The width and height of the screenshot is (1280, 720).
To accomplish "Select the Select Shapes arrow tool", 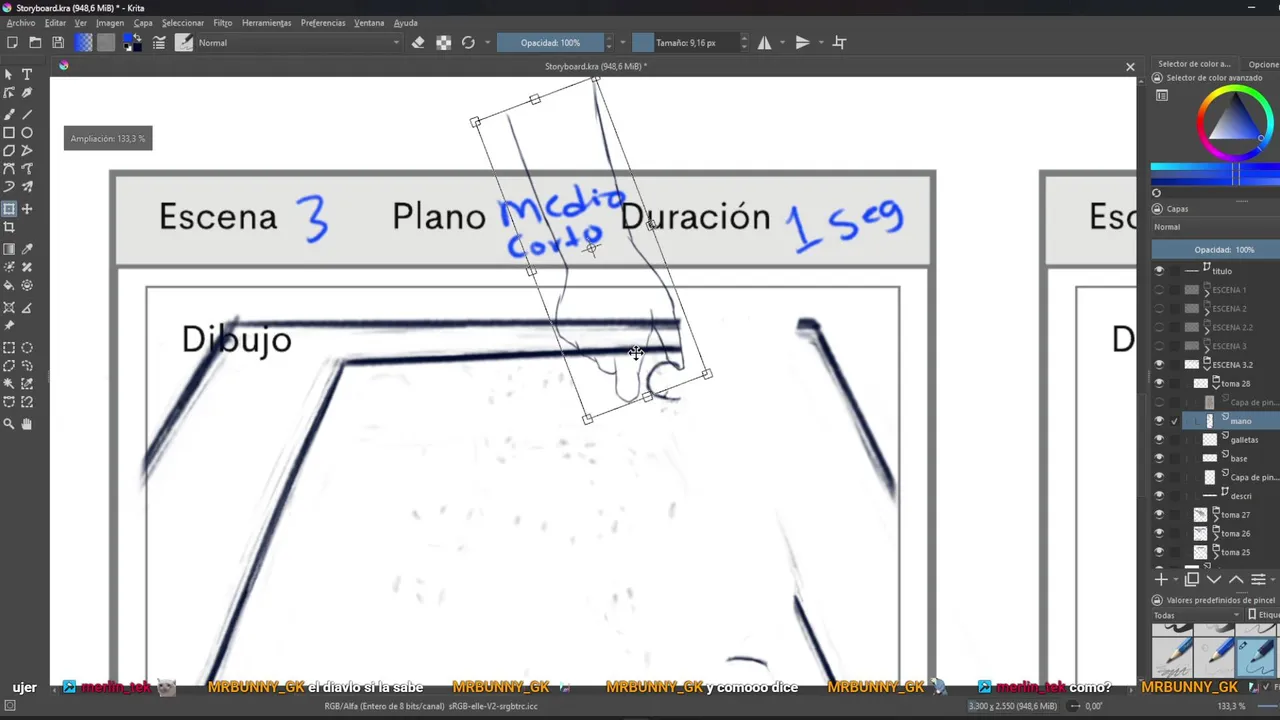I will pyautogui.click(x=9, y=75).
